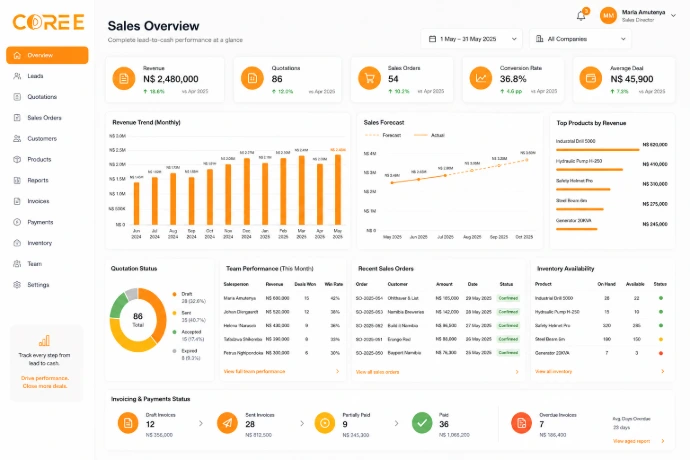Click the Invoices sidebar icon
Image resolution: width=690 pixels, height=460 pixels.
pyautogui.click(x=17, y=201)
